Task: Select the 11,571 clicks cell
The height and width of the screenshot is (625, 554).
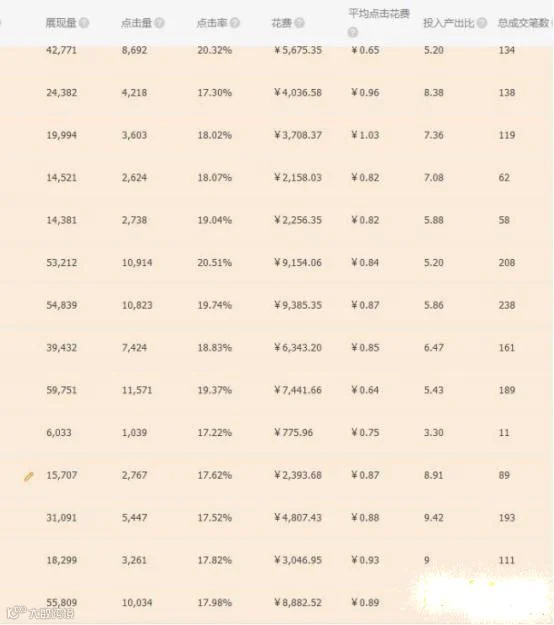Action: 137,390
